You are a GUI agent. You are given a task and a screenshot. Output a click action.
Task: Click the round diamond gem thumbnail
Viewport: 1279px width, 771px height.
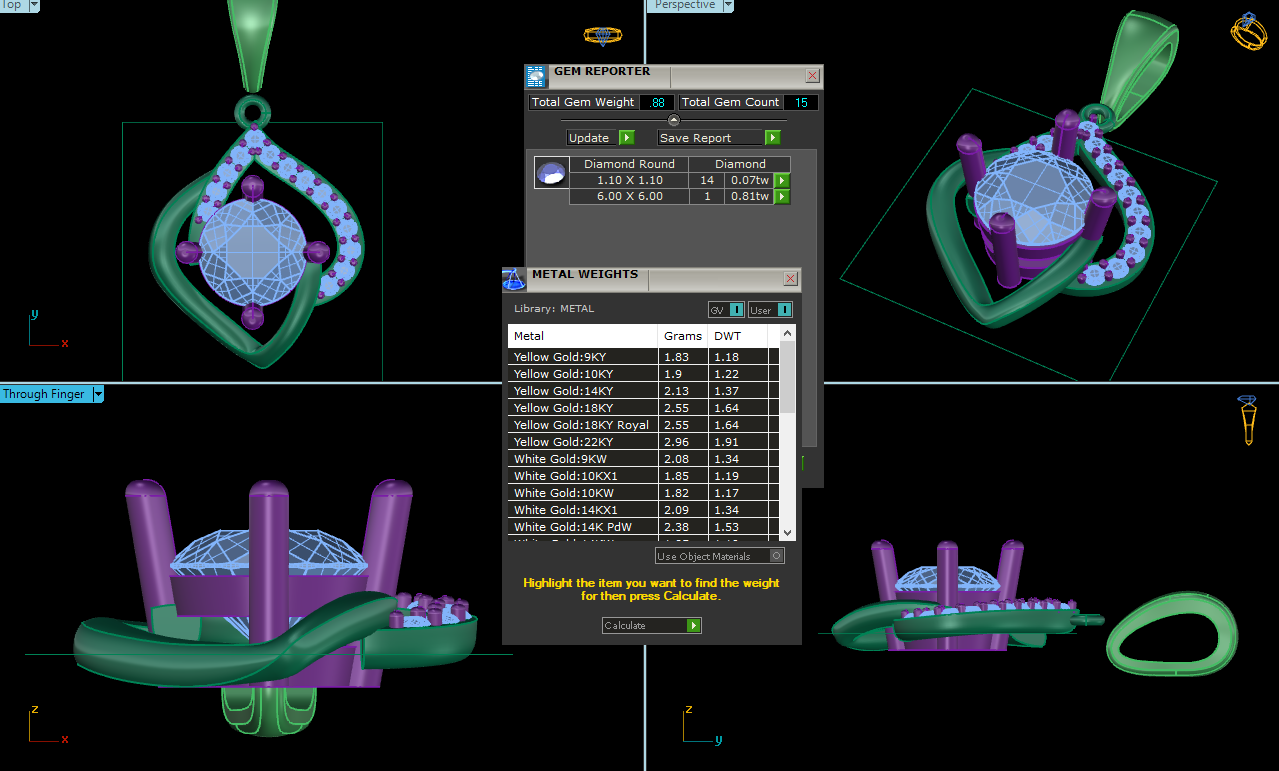[551, 174]
